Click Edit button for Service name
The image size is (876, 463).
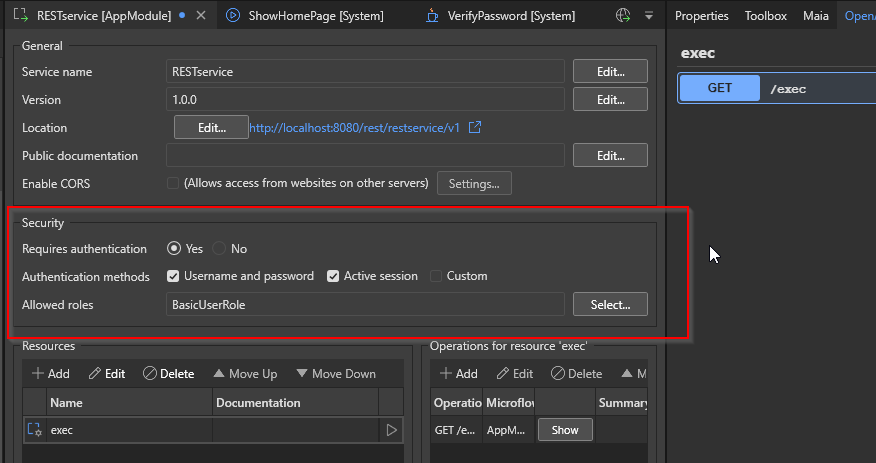(x=610, y=71)
